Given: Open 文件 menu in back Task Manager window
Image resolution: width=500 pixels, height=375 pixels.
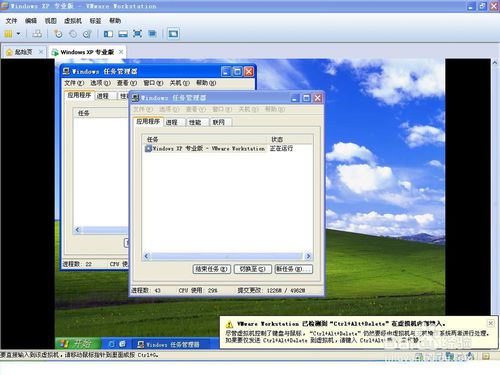Looking at the screenshot, I should point(74,83).
